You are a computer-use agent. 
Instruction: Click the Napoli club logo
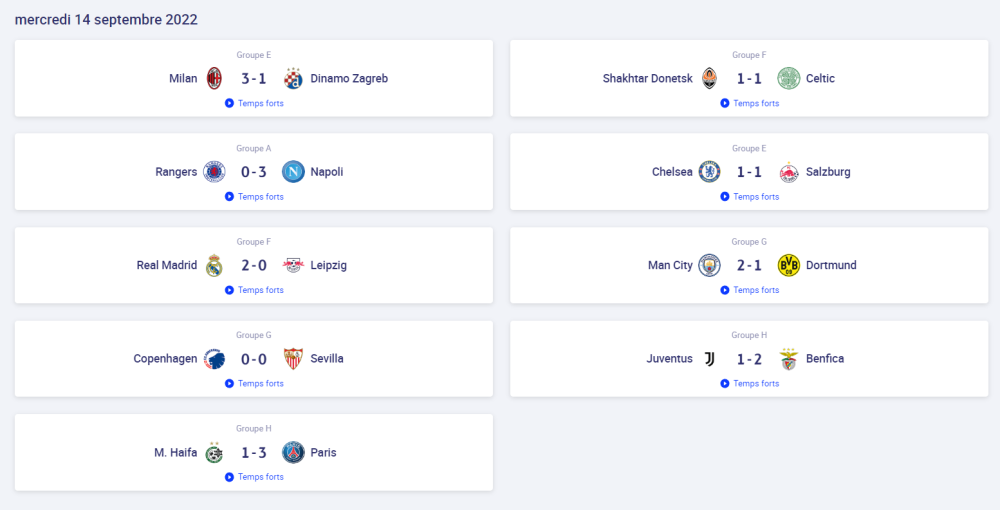[293, 171]
